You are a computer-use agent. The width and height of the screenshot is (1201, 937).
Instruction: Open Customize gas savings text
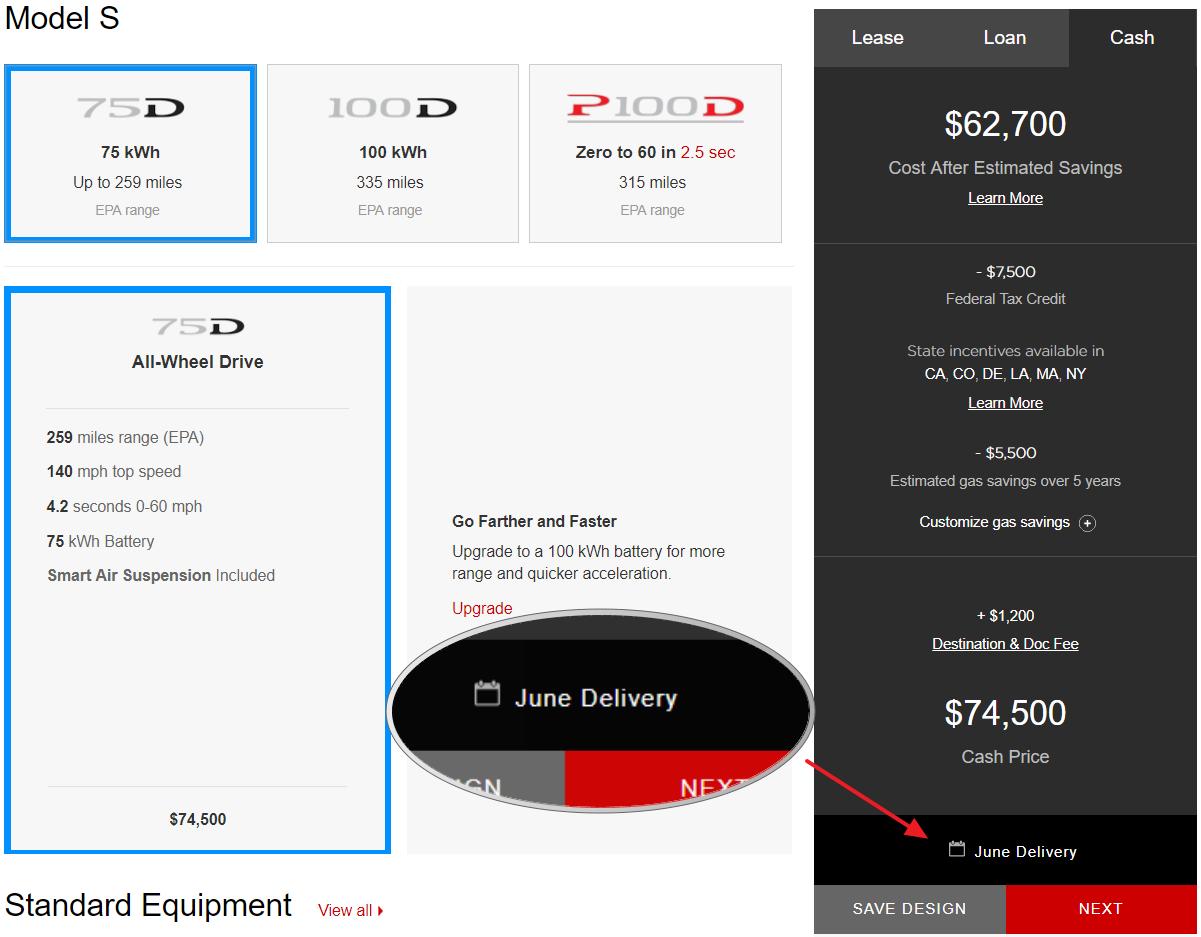[994, 522]
